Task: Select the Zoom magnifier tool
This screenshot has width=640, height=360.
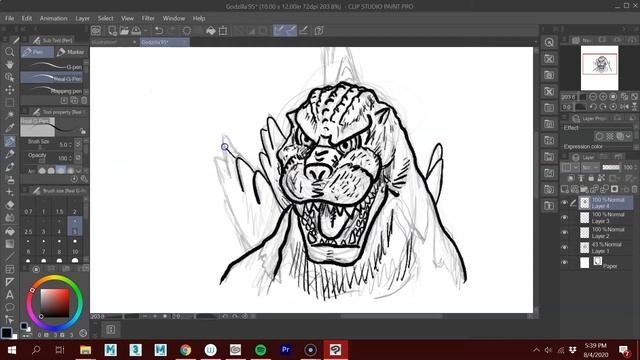Action: click(9, 52)
